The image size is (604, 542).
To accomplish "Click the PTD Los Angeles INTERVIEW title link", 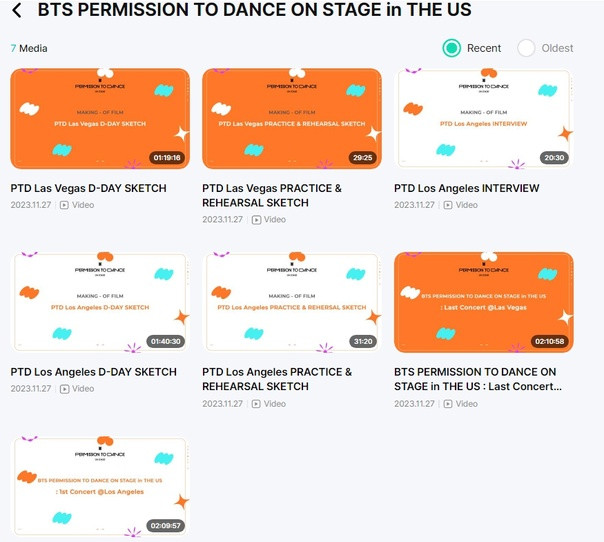I will (466, 188).
